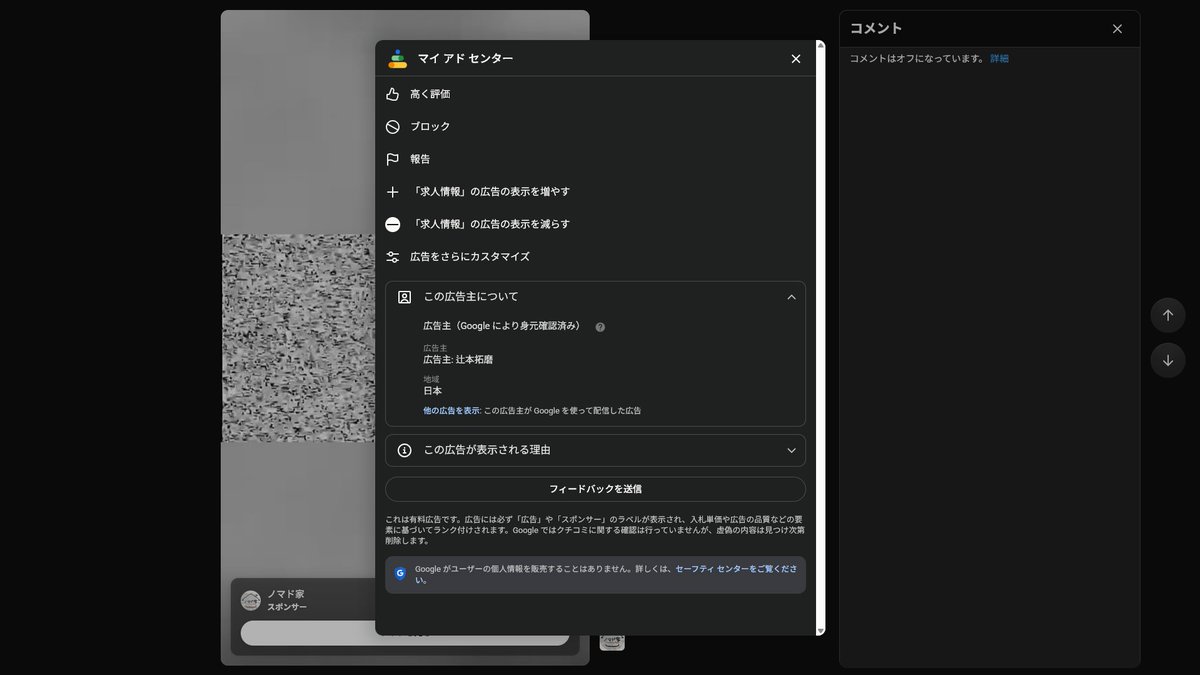Click the block circle icon
The width and height of the screenshot is (1200, 675).
(393, 127)
